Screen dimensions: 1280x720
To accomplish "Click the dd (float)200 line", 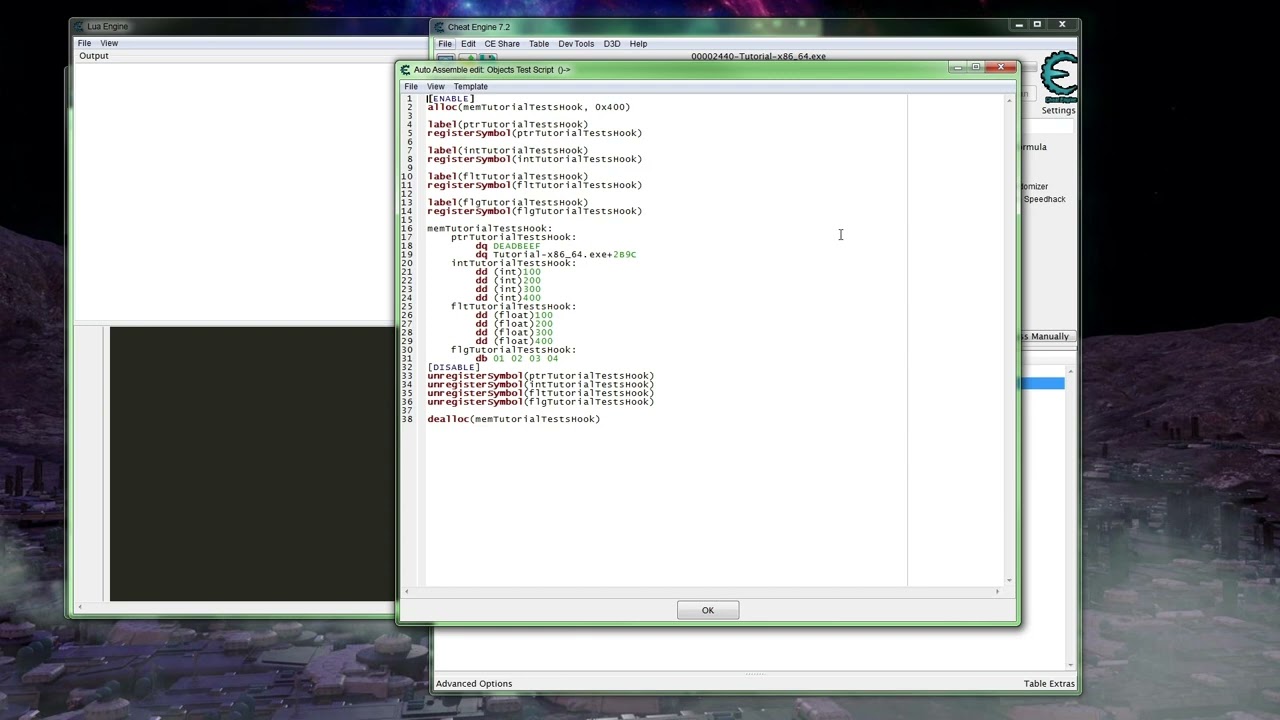I will tap(514, 324).
